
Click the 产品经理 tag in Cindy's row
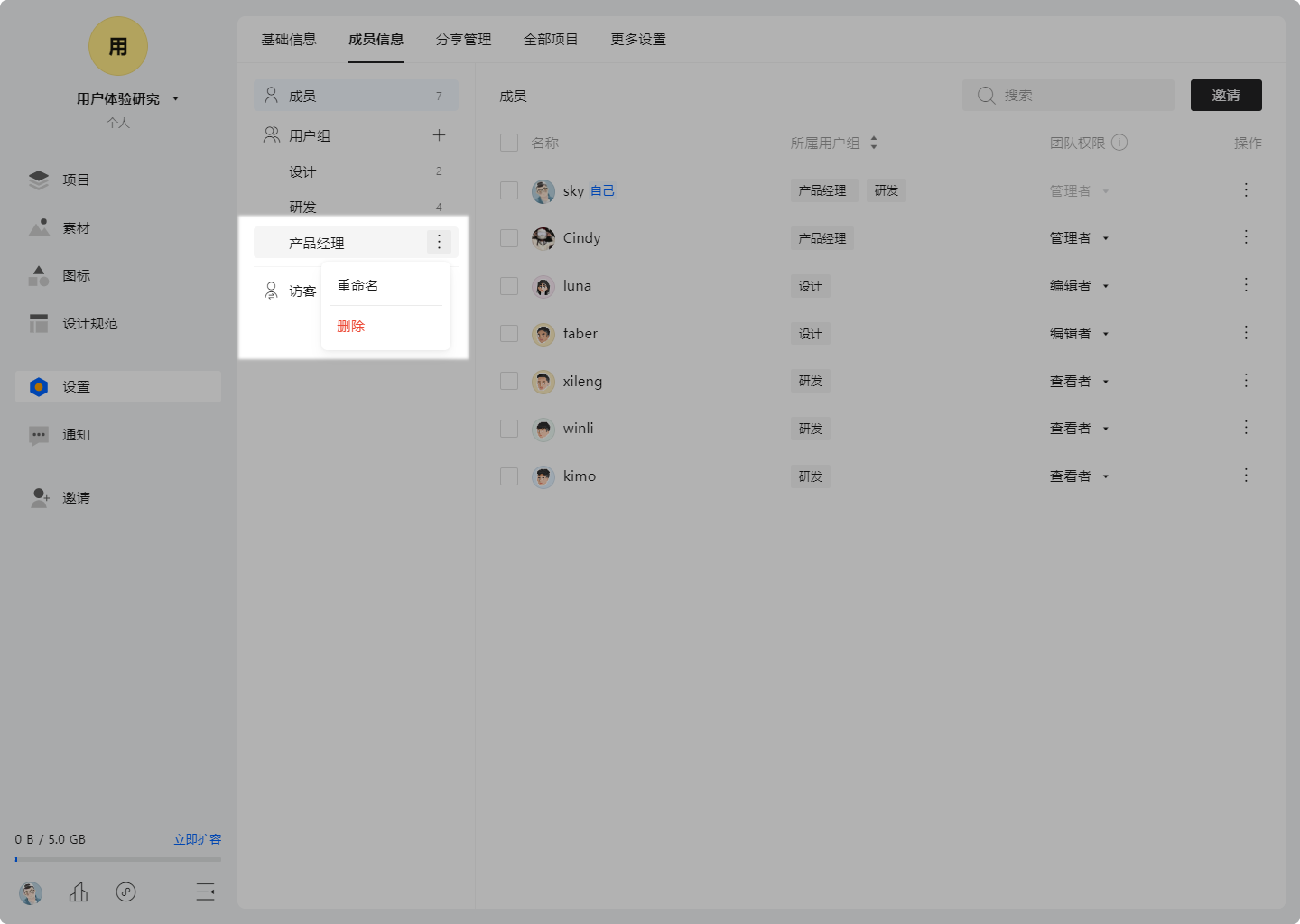[822, 238]
